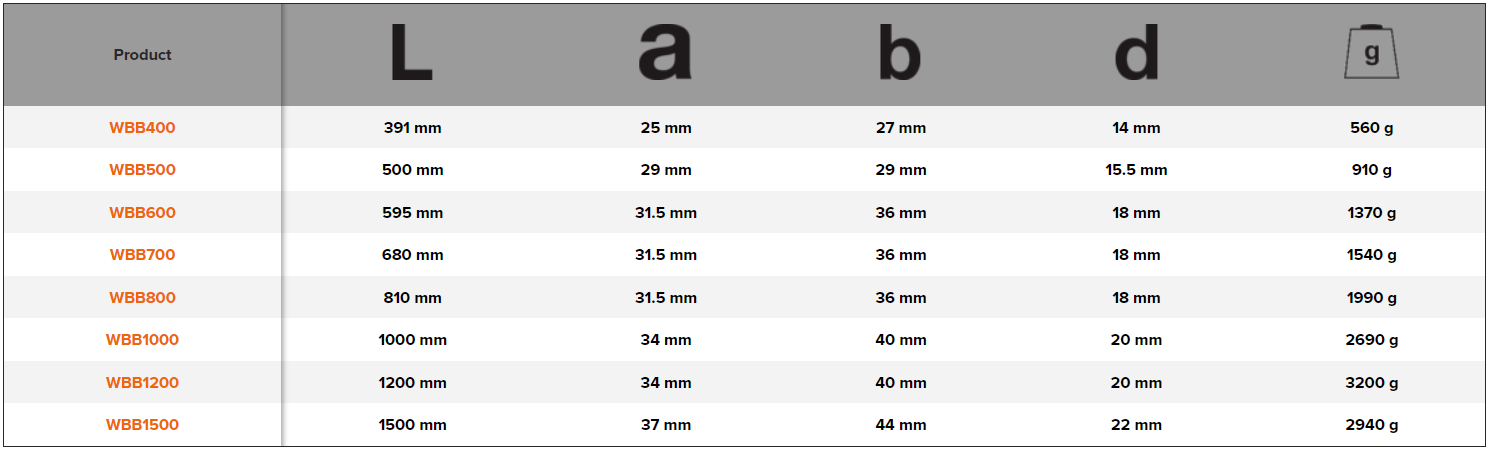Image resolution: width=1489 pixels, height=450 pixels.
Task: Open the WBB1000 product link
Action: coord(142,340)
